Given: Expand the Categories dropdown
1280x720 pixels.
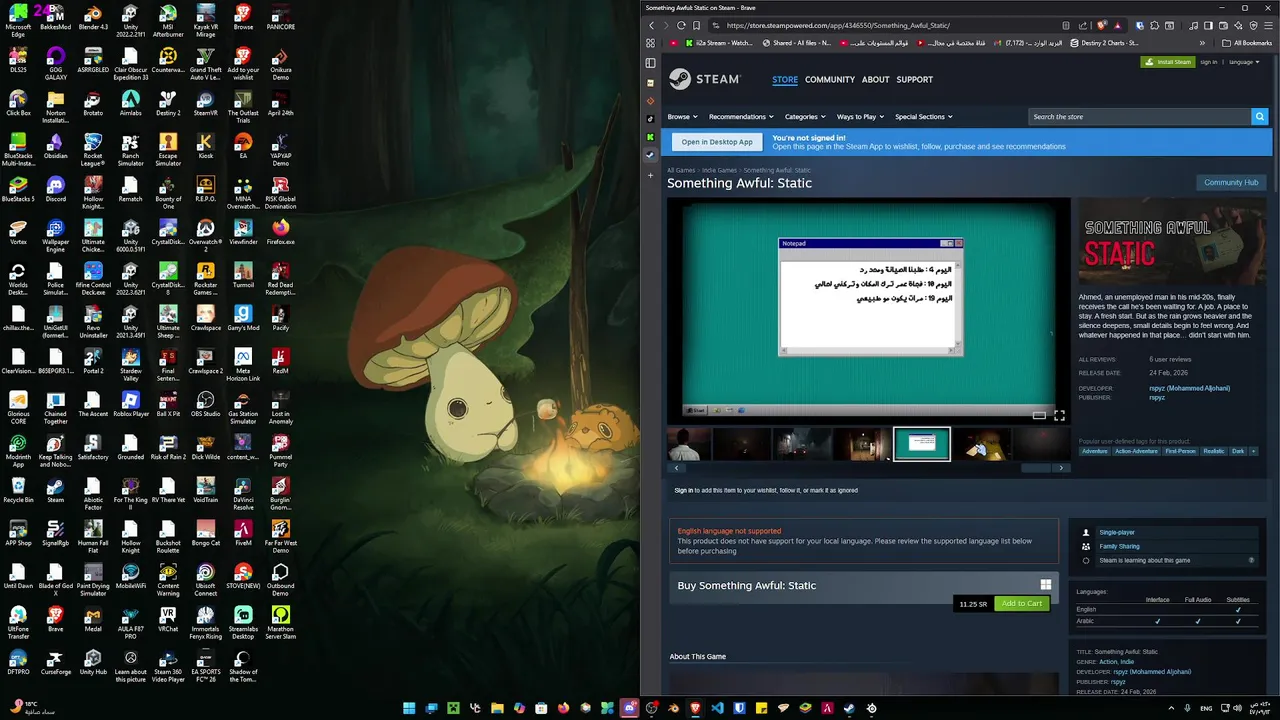Looking at the screenshot, I should (x=805, y=117).
